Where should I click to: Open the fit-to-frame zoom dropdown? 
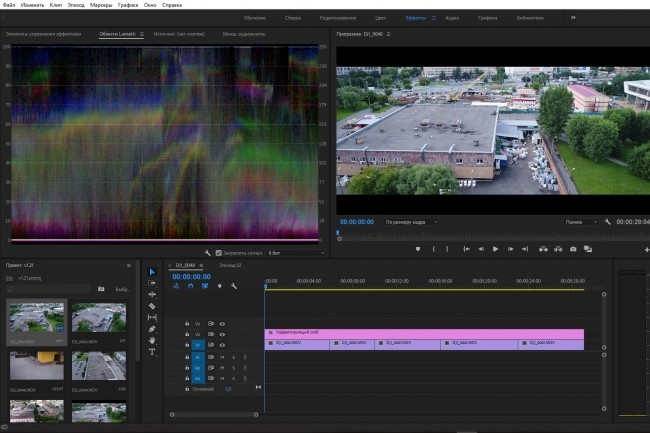click(411, 222)
